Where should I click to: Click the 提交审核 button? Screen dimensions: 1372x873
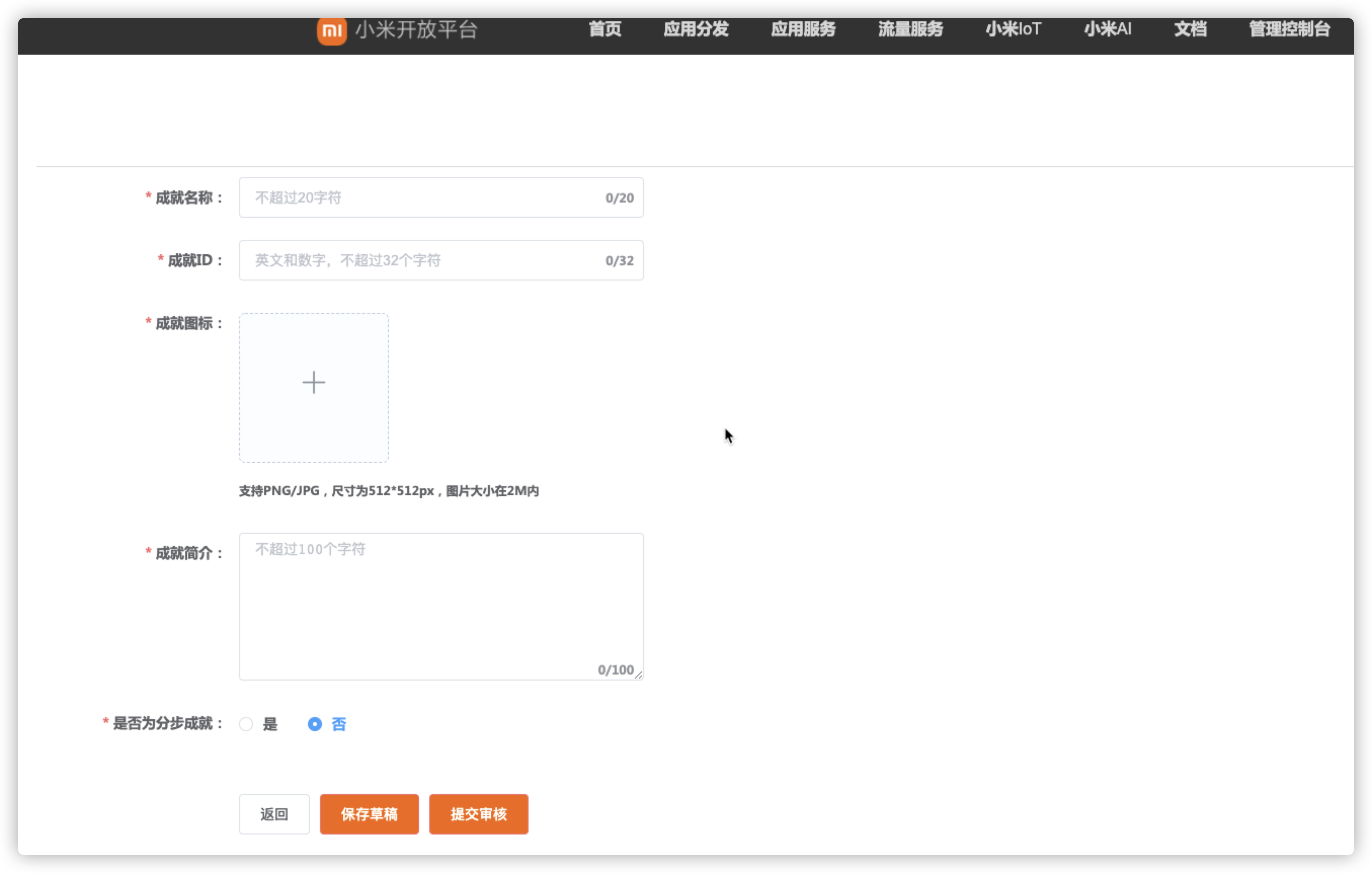coord(478,814)
